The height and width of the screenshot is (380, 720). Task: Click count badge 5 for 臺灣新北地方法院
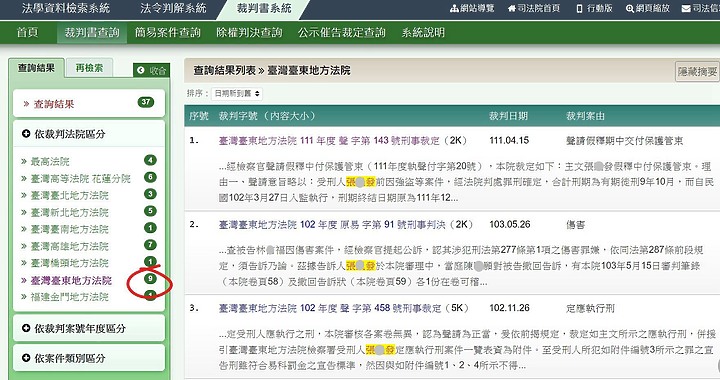(x=150, y=211)
